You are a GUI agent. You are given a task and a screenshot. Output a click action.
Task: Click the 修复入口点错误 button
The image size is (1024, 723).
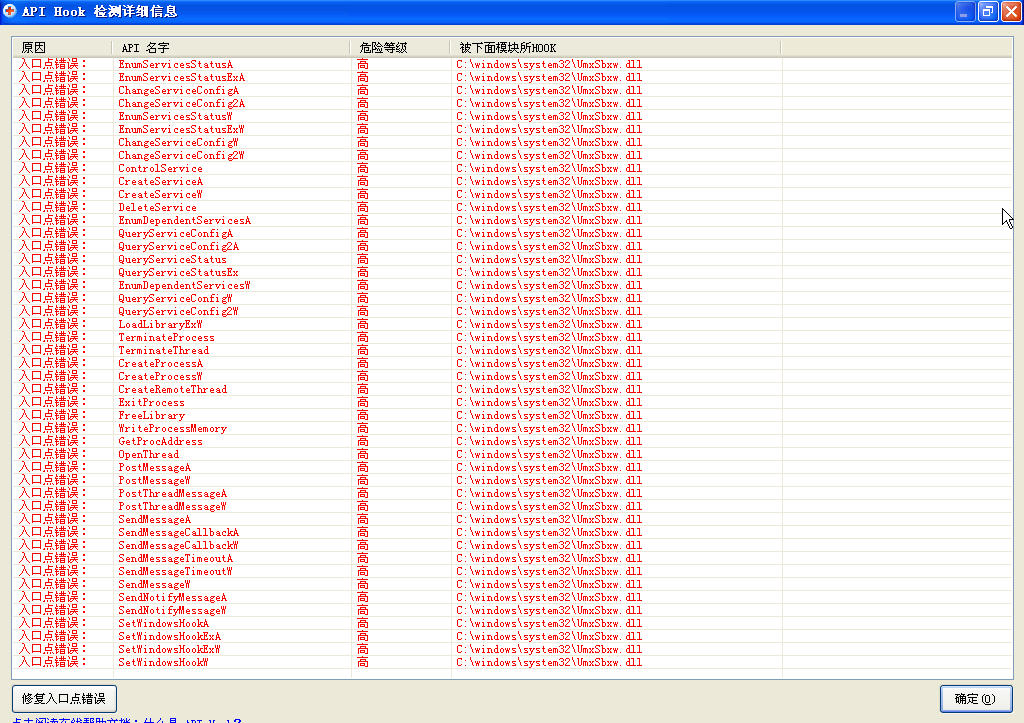64,698
